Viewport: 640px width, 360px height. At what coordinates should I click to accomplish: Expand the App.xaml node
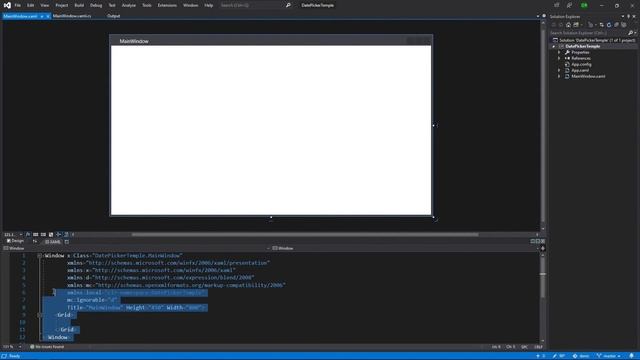560,70
